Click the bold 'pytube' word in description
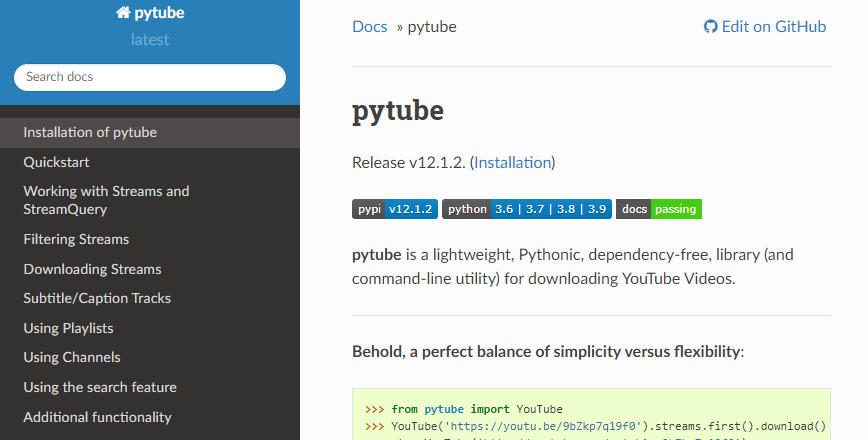 (x=376, y=255)
